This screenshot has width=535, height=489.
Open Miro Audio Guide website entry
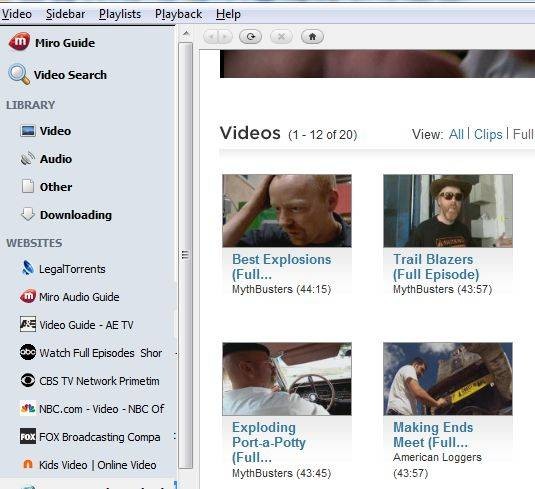click(79, 297)
